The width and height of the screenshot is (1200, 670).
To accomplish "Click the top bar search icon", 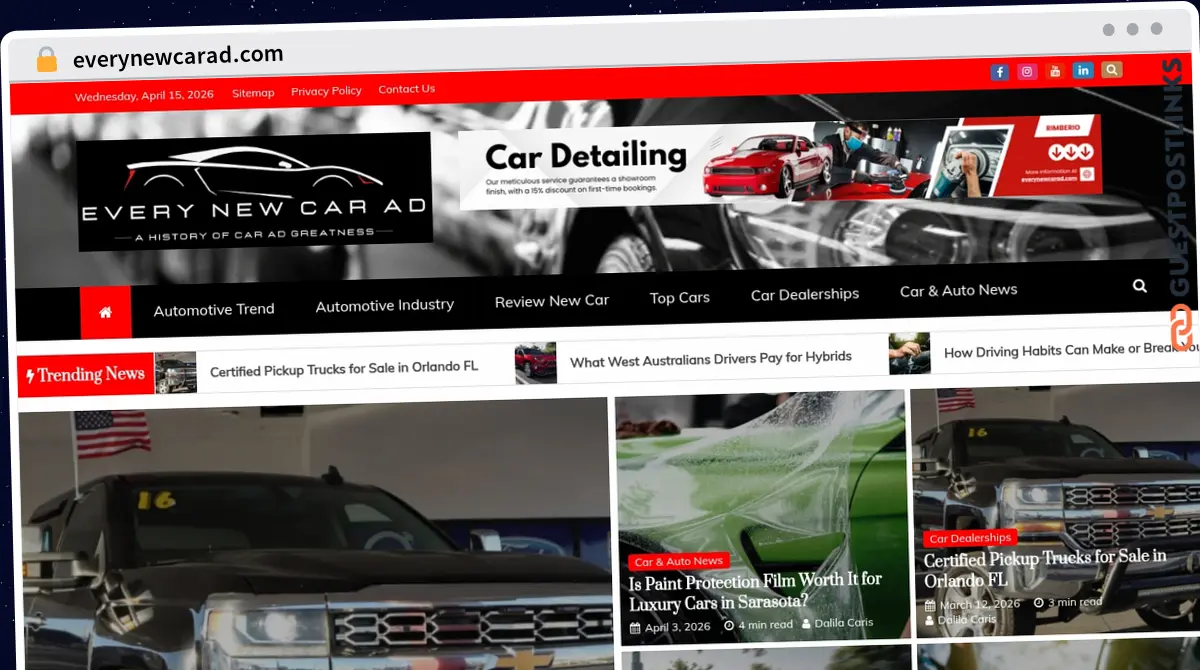I will pyautogui.click(x=1112, y=69).
